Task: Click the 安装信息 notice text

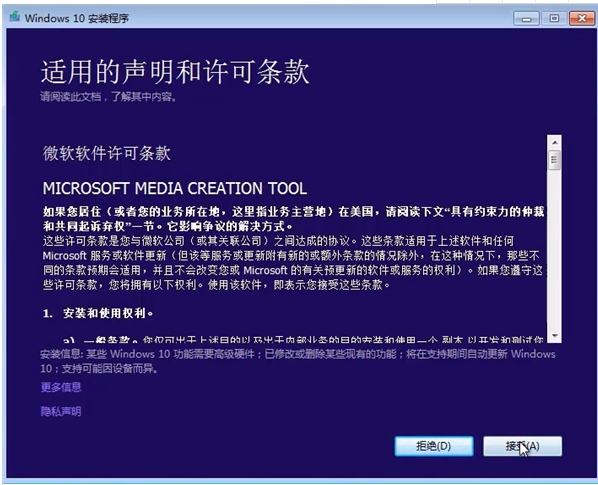Action: click(x=297, y=361)
